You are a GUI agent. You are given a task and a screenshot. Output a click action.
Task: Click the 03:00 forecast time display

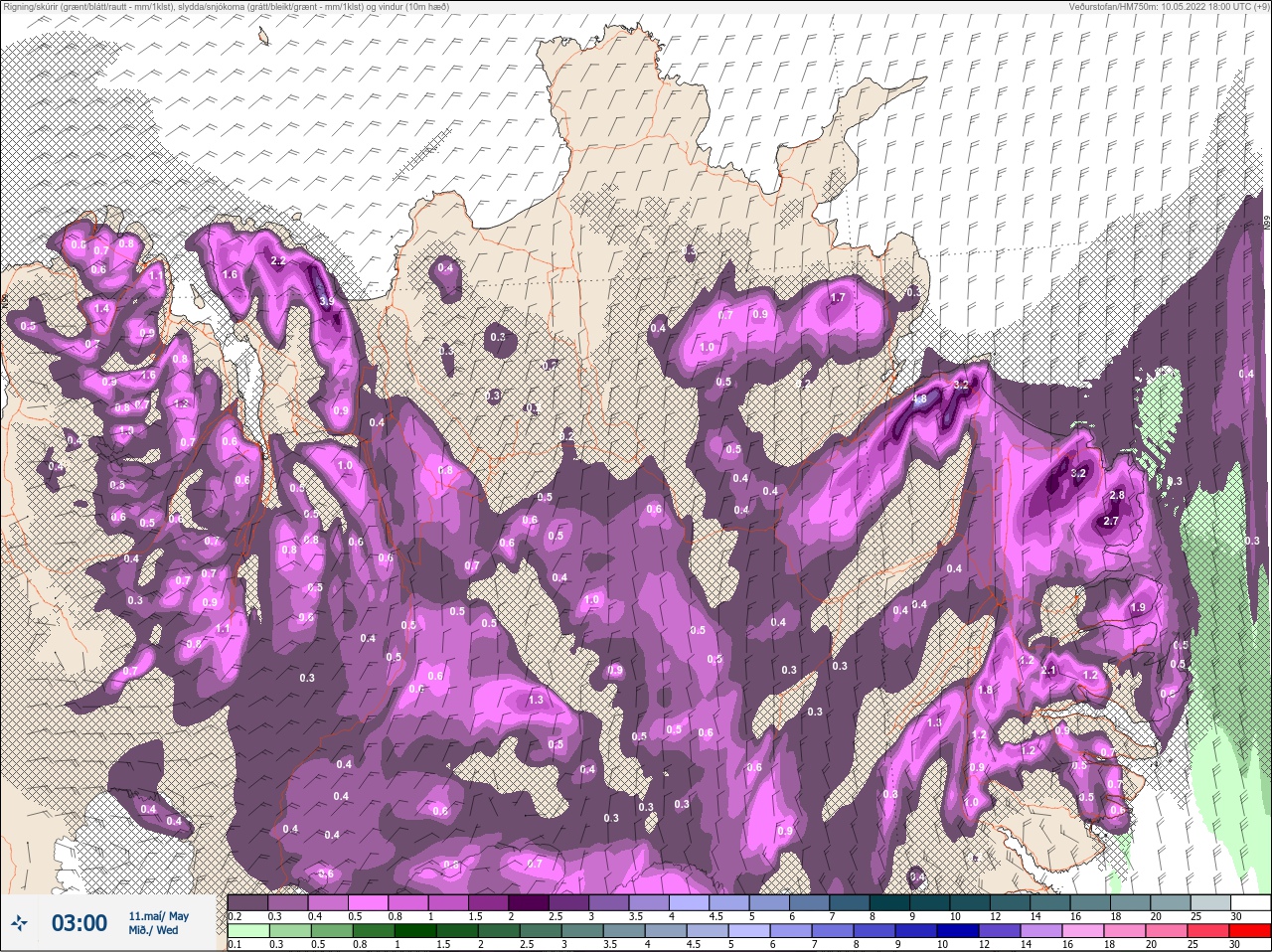click(x=79, y=923)
